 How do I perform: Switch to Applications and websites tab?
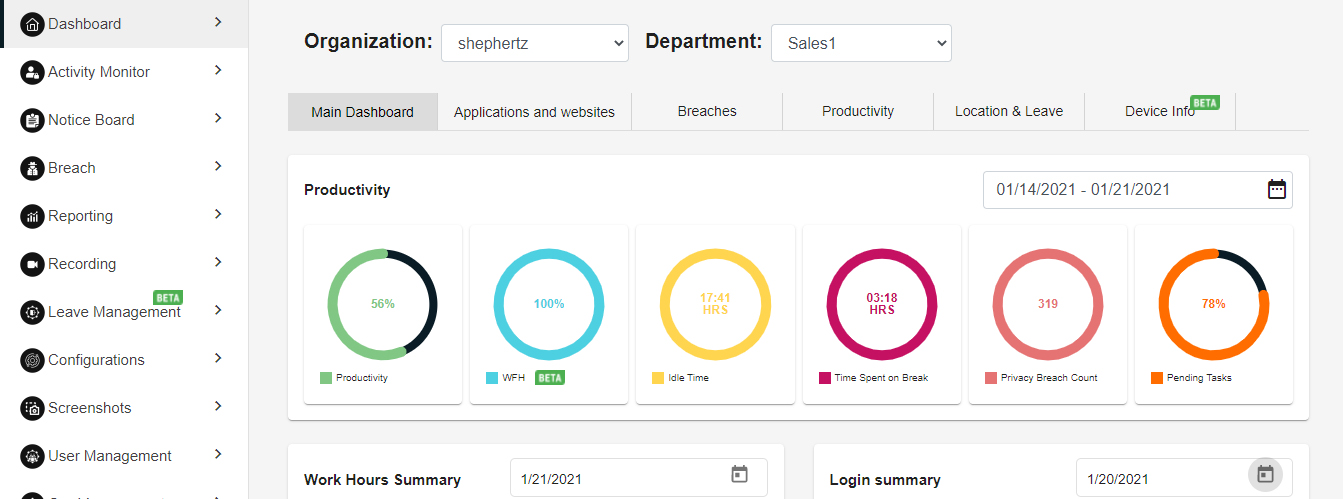(534, 112)
